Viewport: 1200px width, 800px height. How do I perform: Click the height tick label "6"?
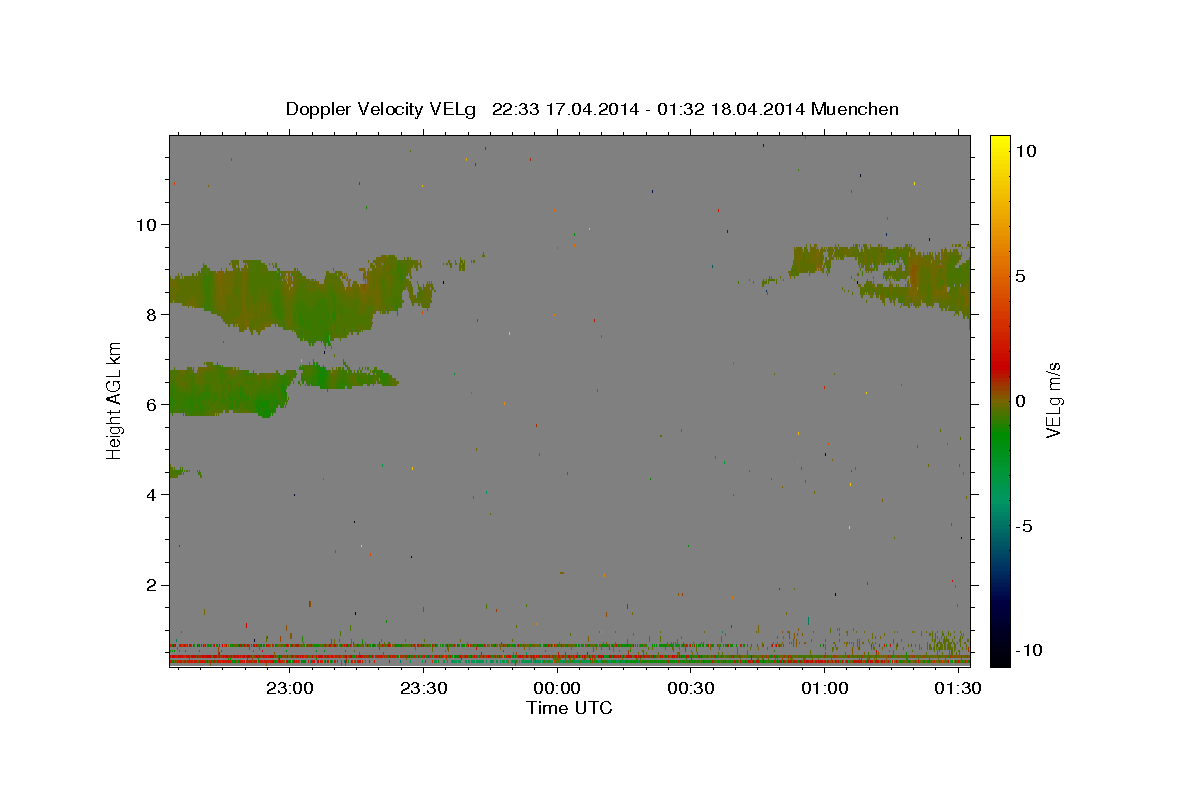point(151,404)
